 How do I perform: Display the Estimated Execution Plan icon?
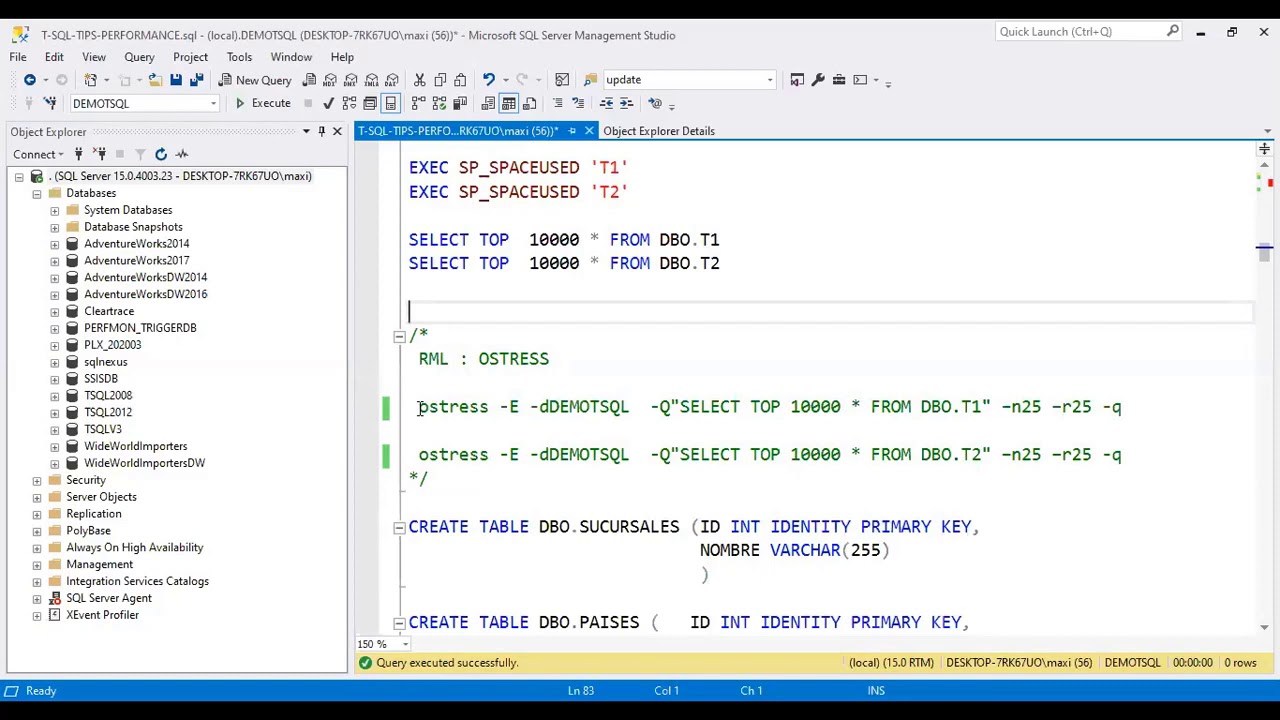click(x=348, y=103)
